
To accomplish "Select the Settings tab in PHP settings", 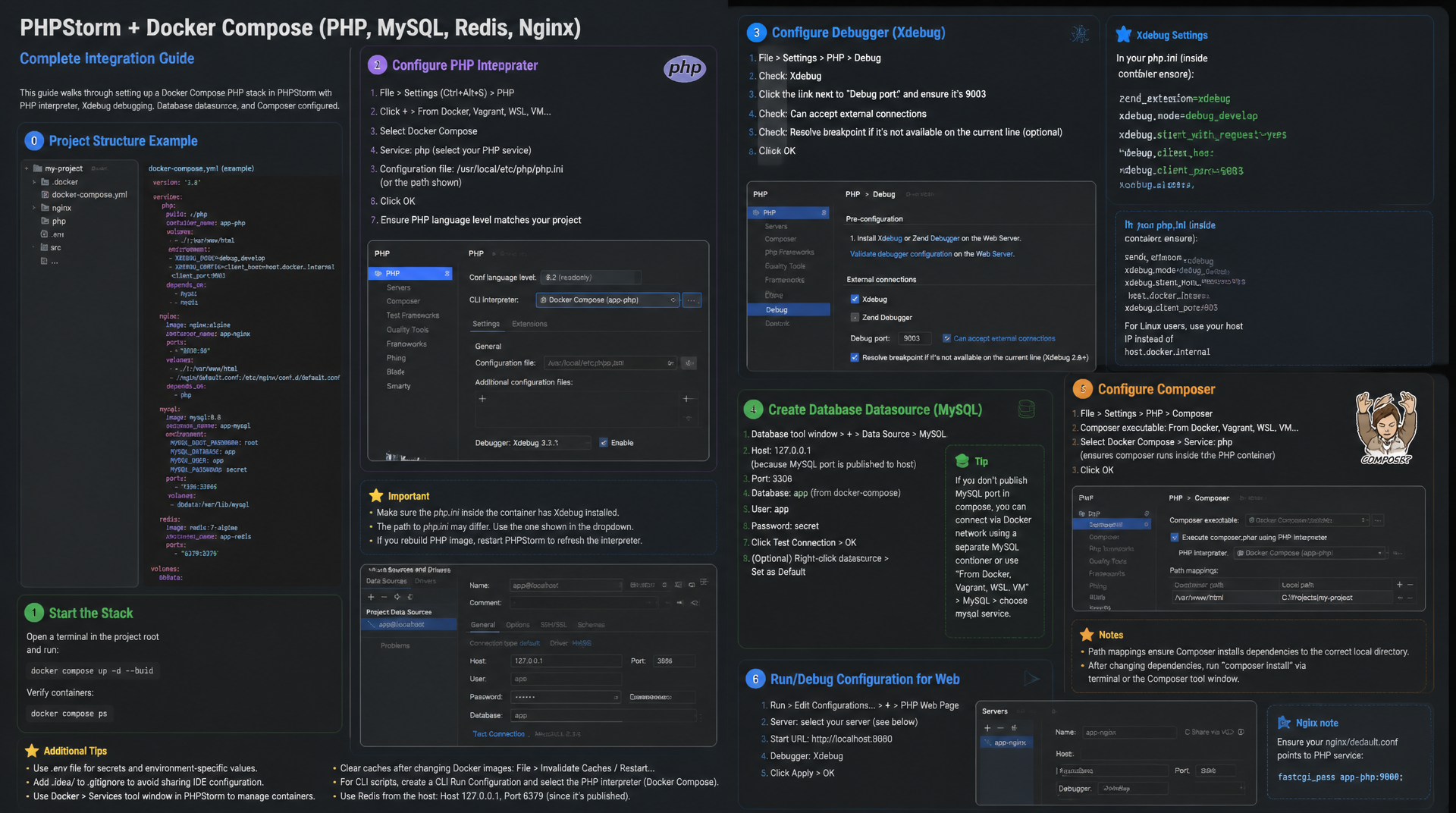I will coord(486,324).
